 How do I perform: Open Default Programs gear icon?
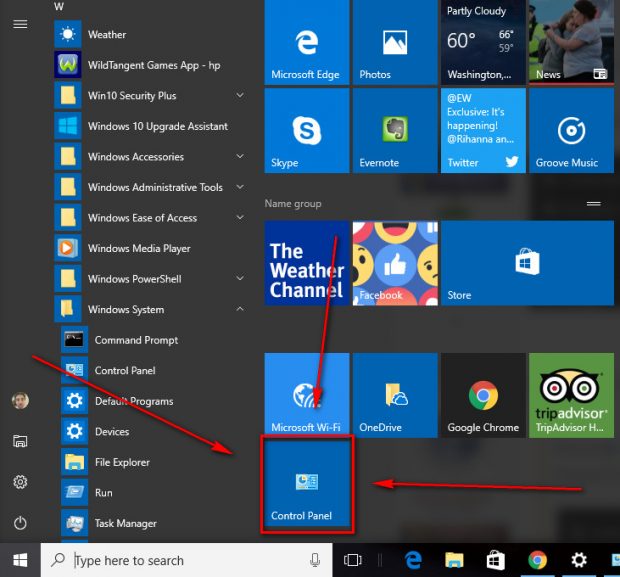click(74, 401)
